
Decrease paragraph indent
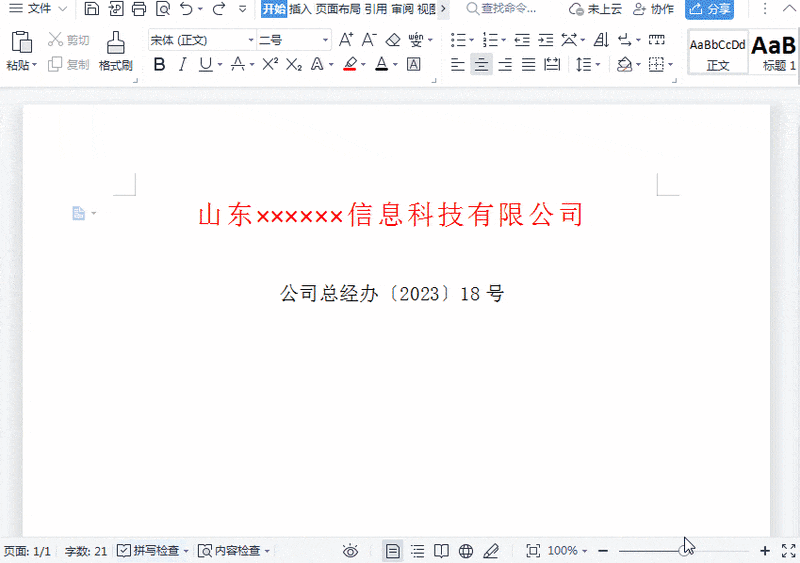(522, 39)
